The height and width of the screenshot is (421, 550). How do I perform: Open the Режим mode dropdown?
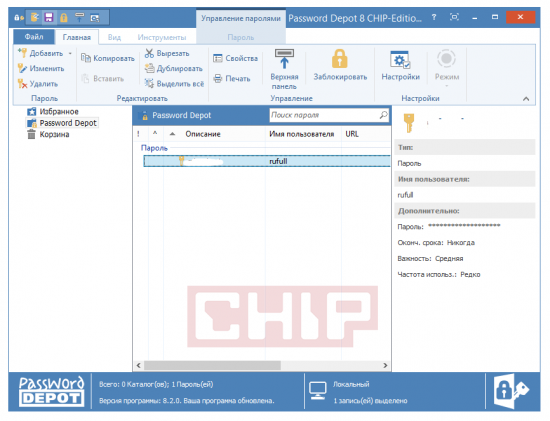pos(447,68)
